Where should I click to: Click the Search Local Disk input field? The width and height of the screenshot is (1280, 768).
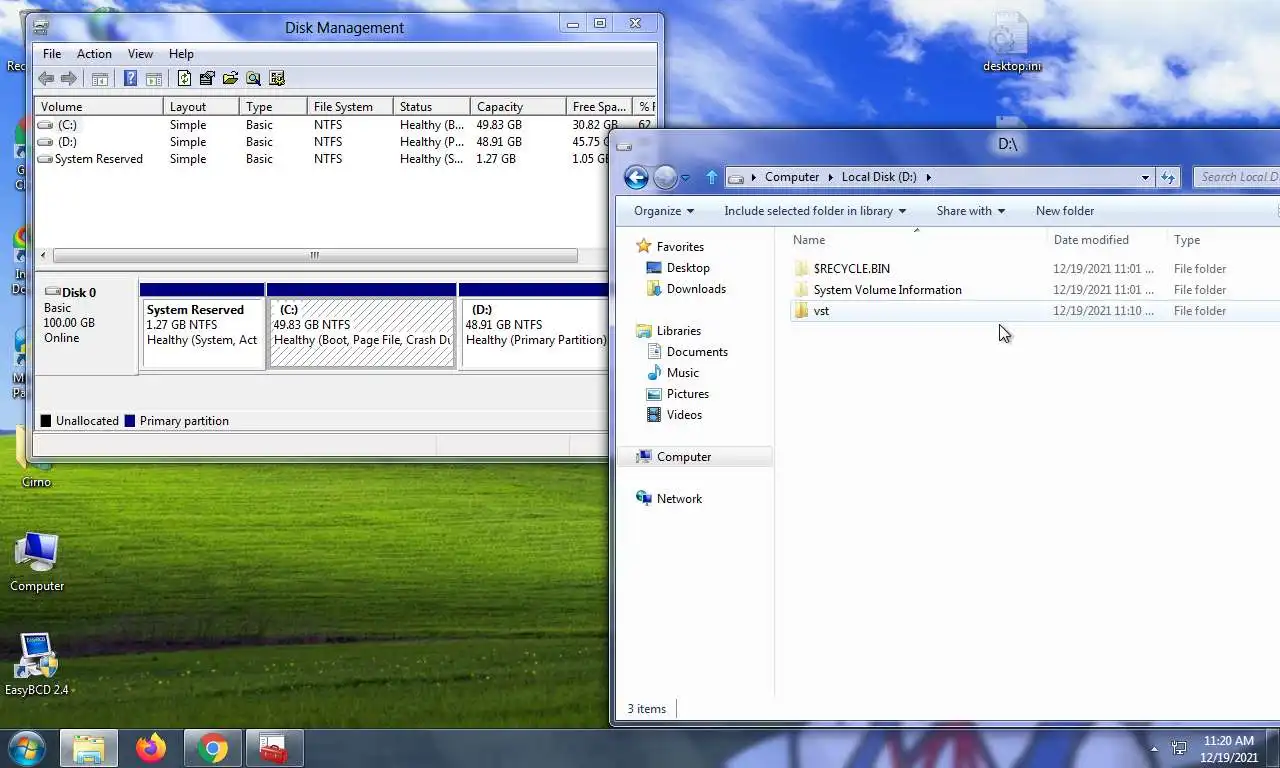pos(1238,177)
